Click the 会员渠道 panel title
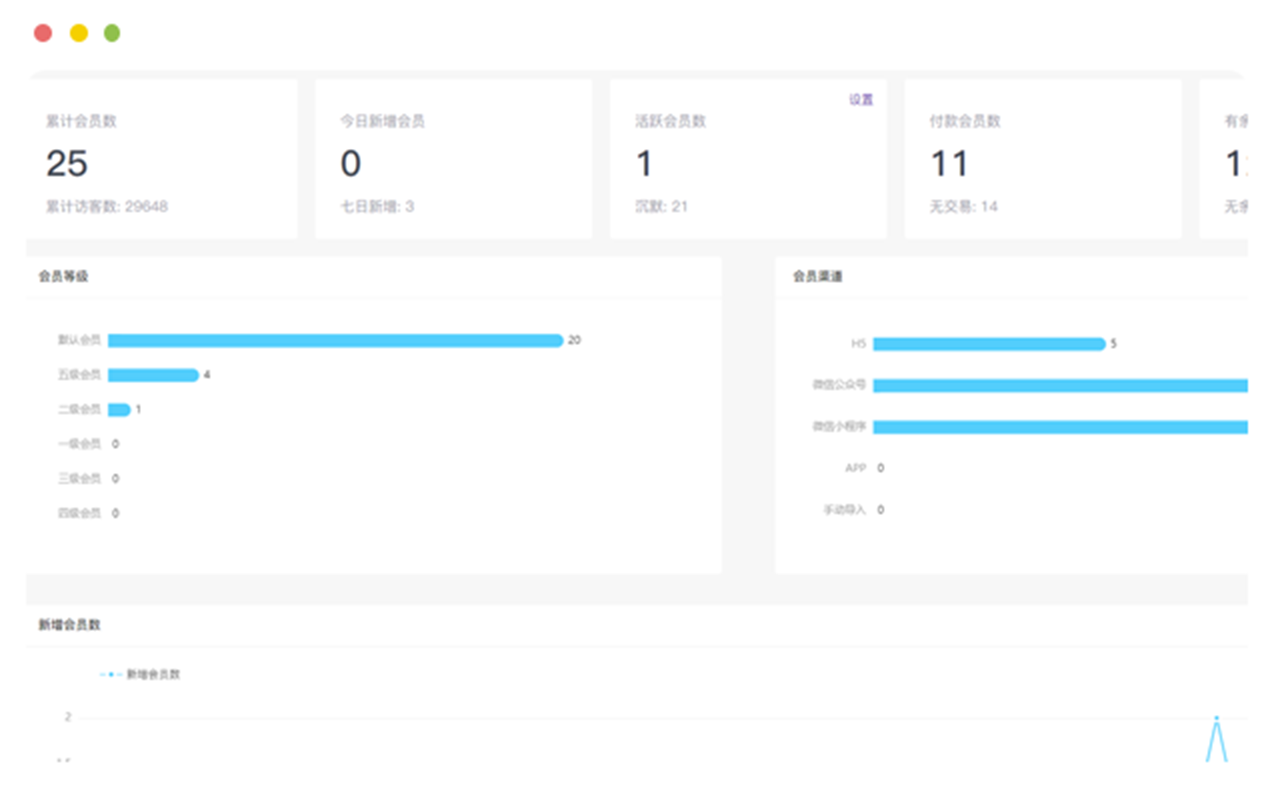Screen dimensions: 1276x790 click(817, 276)
